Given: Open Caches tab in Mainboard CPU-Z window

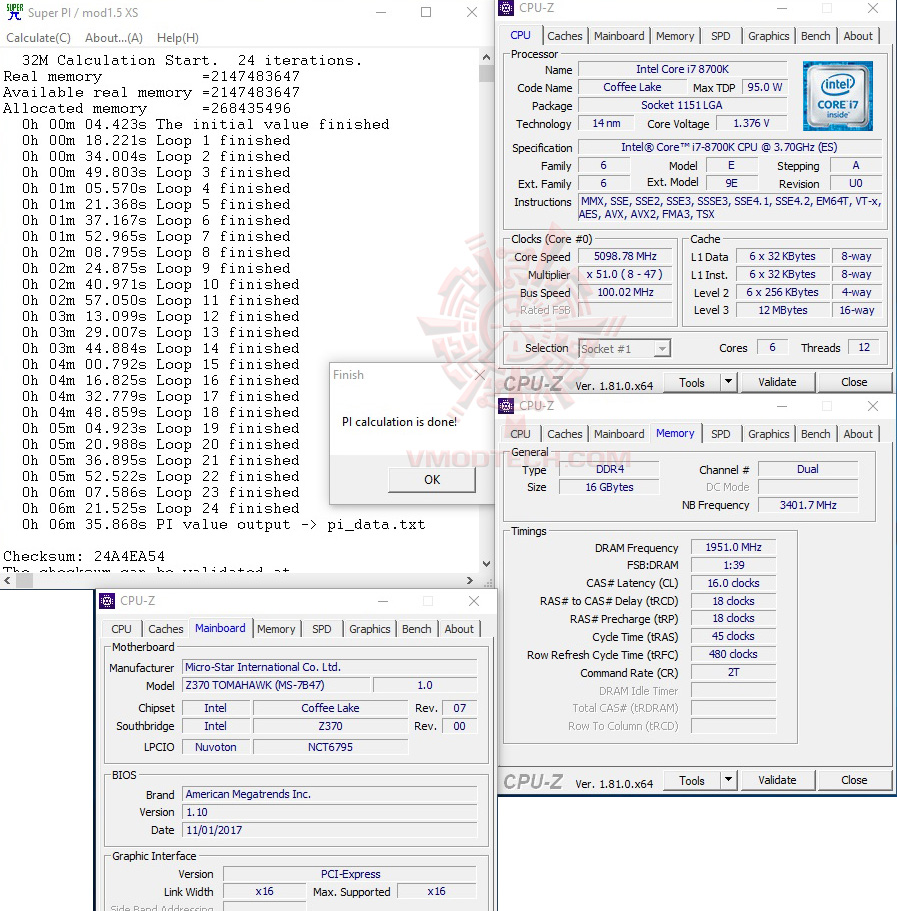Looking at the screenshot, I should [x=165, y=629].
